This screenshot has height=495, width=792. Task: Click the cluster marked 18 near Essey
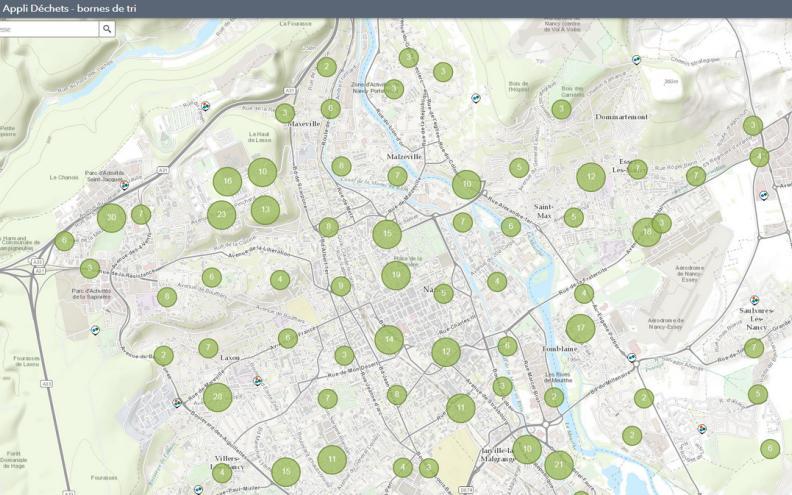(647, 232)
